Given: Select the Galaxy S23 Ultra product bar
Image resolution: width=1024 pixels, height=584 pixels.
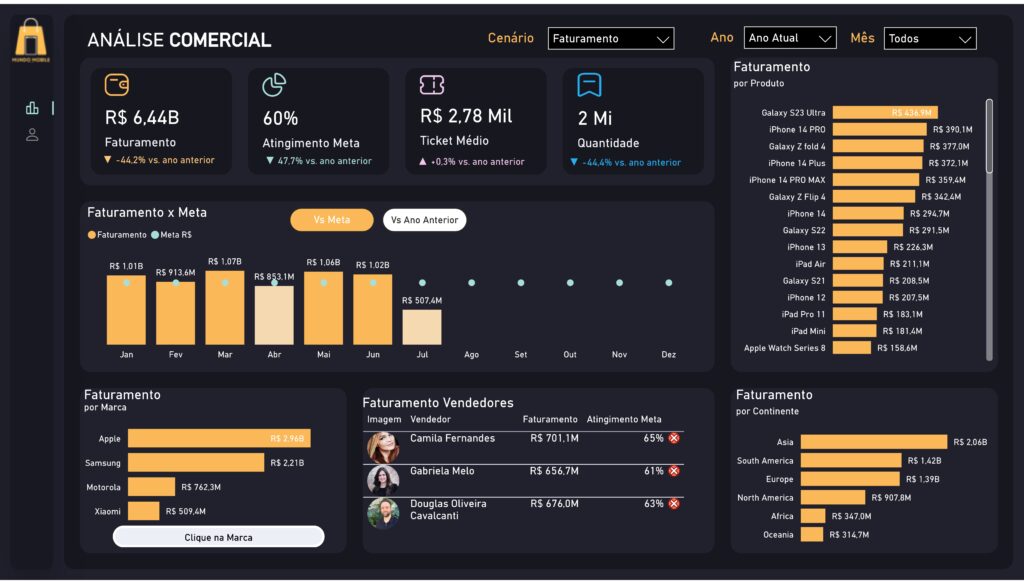Looking at the screenshot, I should pyautogui.click(x=885, y=113).
